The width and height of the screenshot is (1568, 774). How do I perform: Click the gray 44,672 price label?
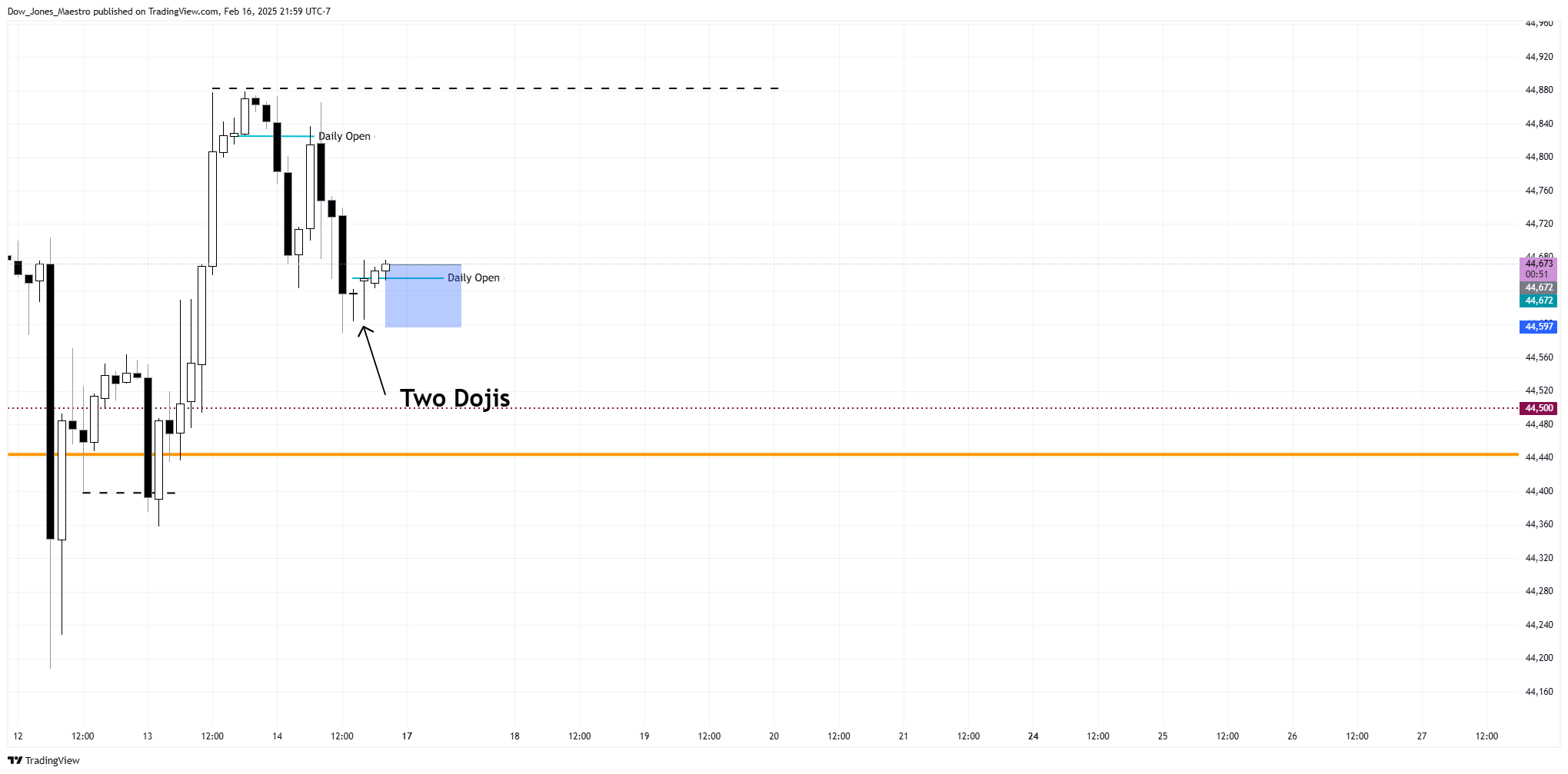click(x=1539, y=287)
